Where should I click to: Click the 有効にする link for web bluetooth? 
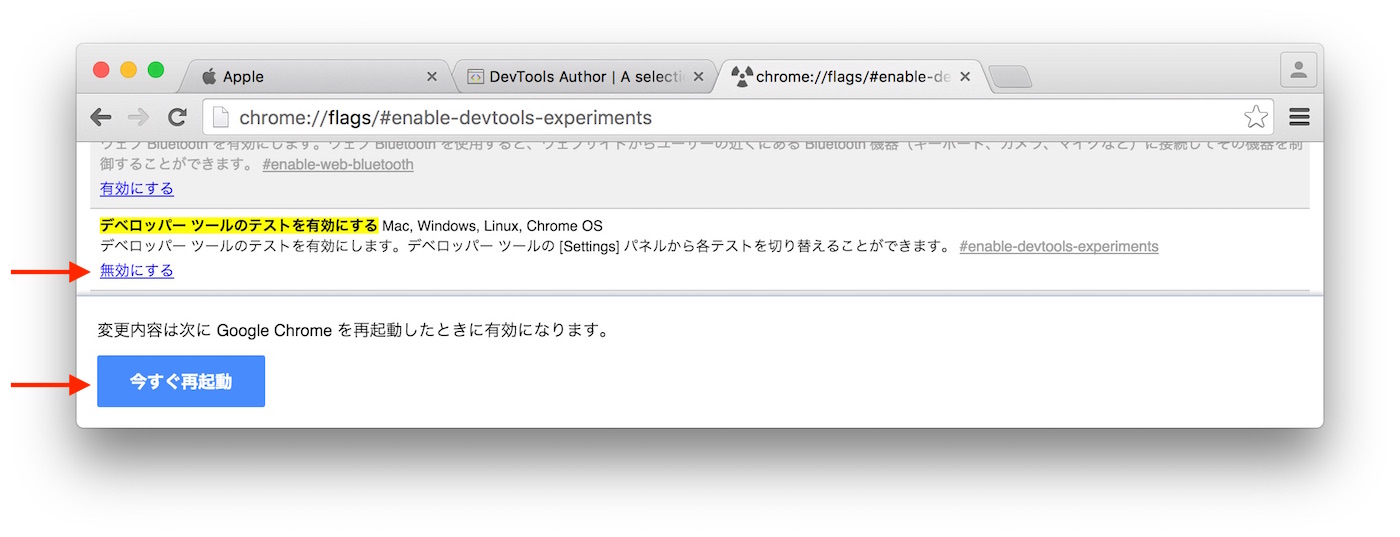coord(137,188)
